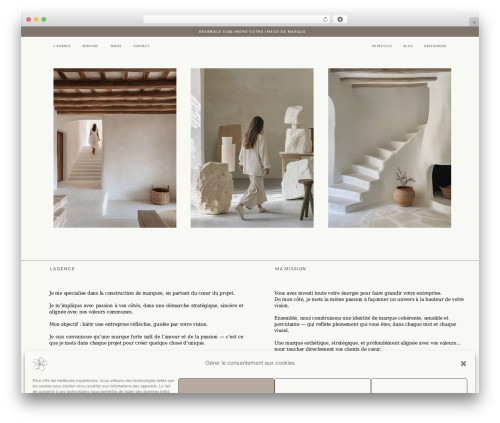Open the Blog menu item
500x423 pixels.
click(x=408, y=46)
